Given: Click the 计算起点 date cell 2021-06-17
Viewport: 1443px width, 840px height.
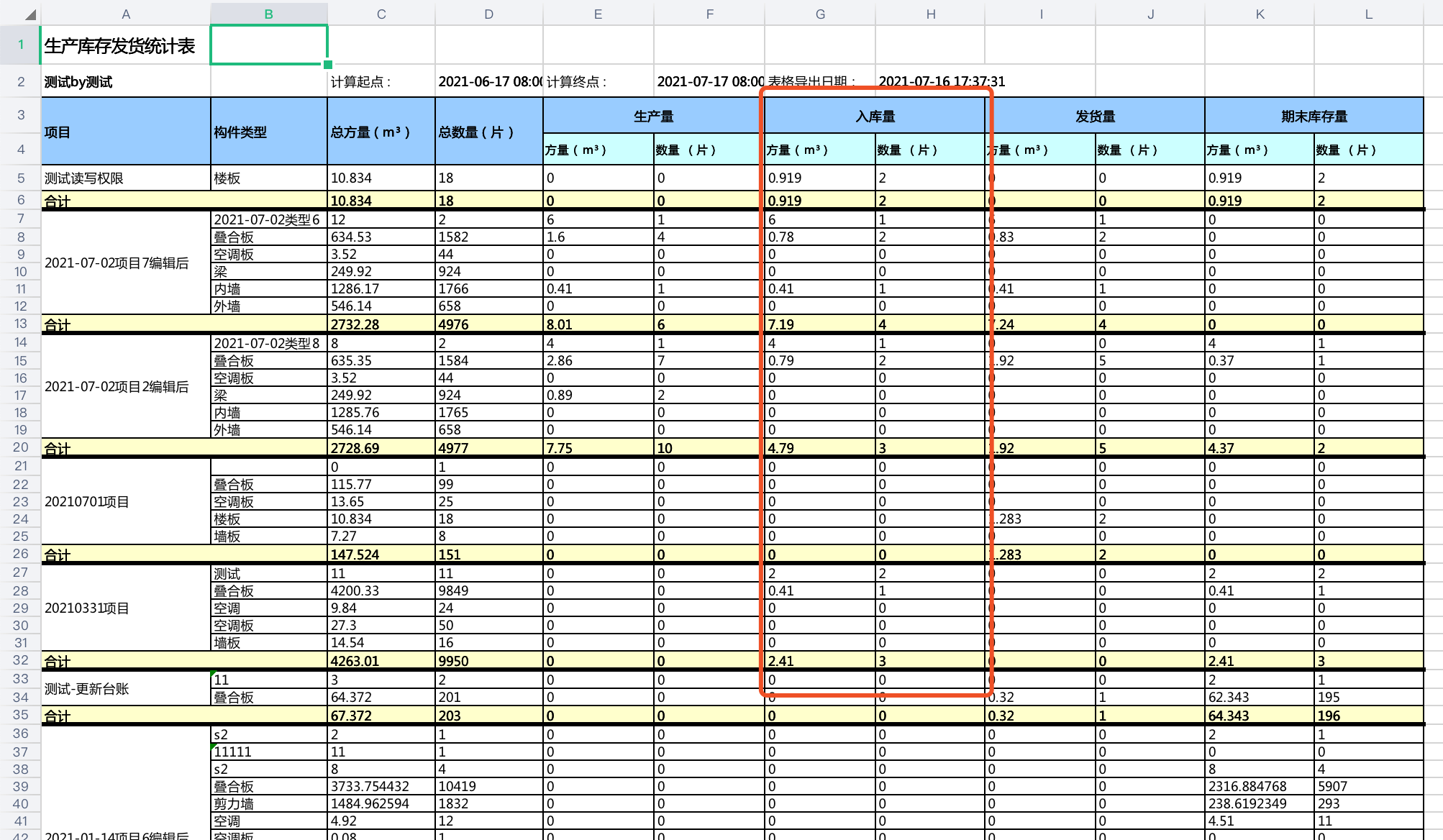Looking at the screenshot, I should point(489,81).
